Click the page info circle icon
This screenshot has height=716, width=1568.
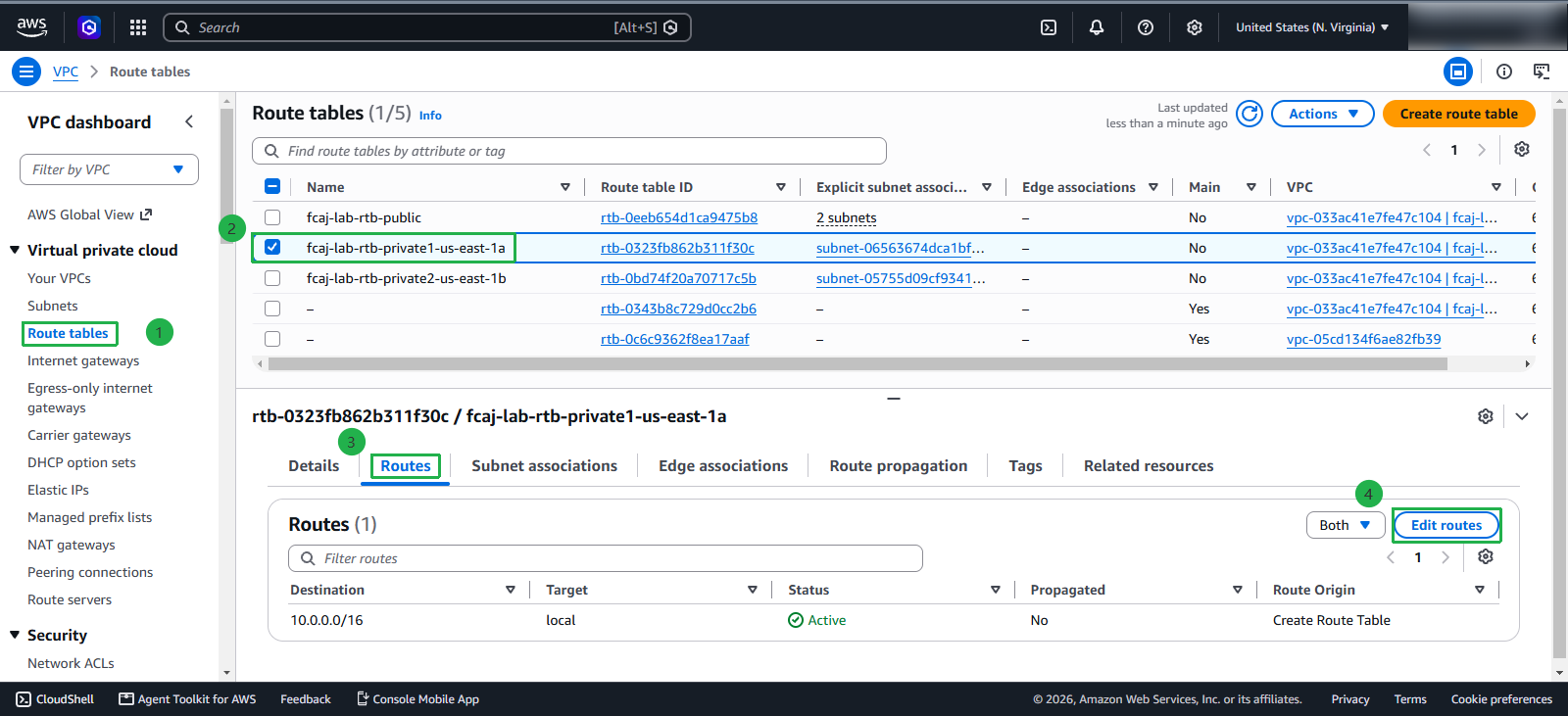[1504, 72]
